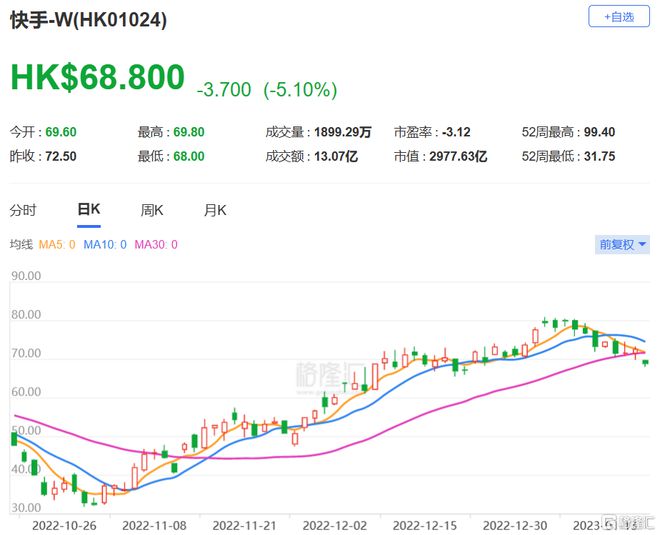Open the 周K weekly chart tab
Image resolution: width=660 pixels, height=535 pixels.
(152, 210)
